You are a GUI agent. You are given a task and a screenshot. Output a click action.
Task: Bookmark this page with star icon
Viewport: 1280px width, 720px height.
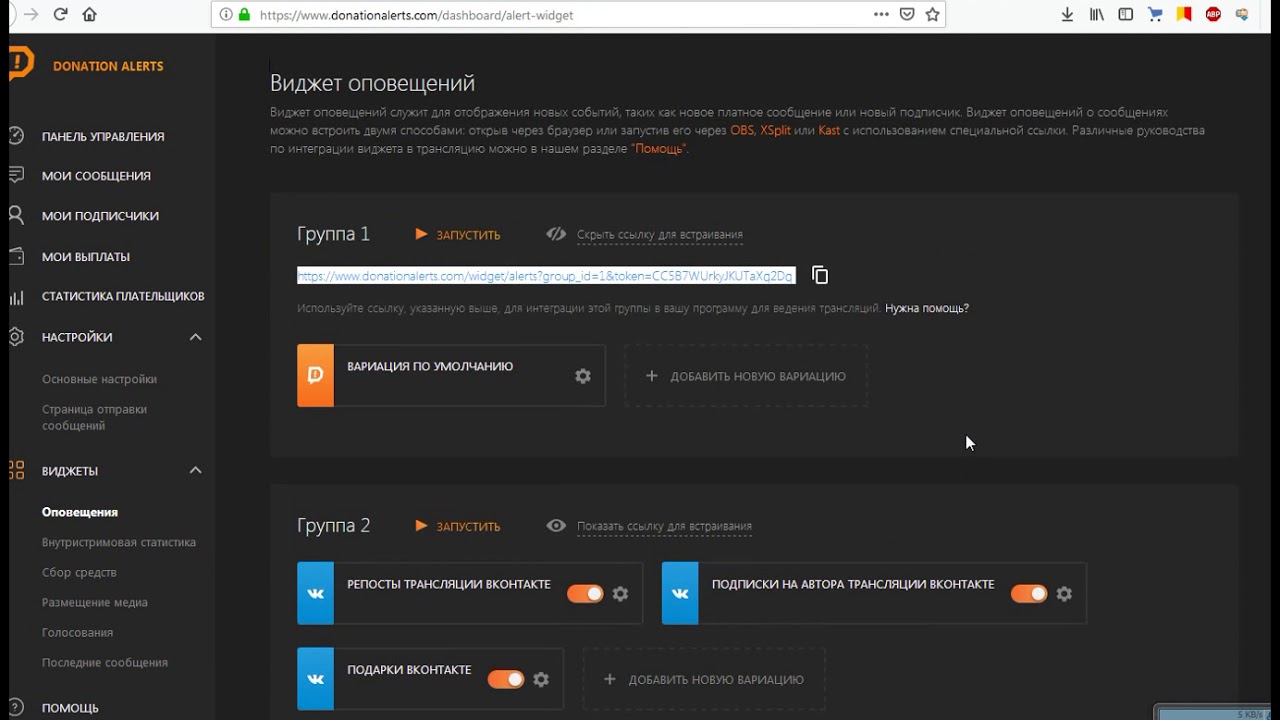click(932, 14)
